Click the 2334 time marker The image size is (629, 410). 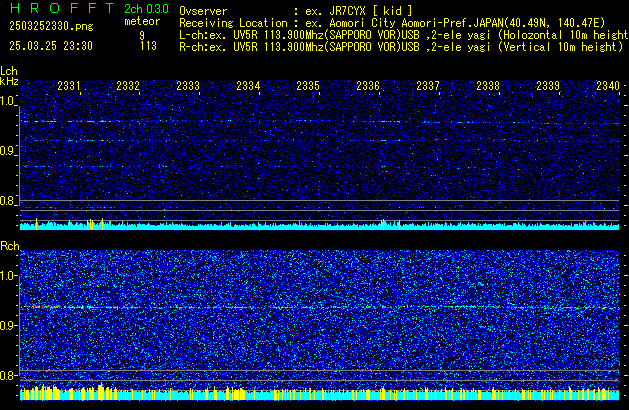click(x=248, y=86)
